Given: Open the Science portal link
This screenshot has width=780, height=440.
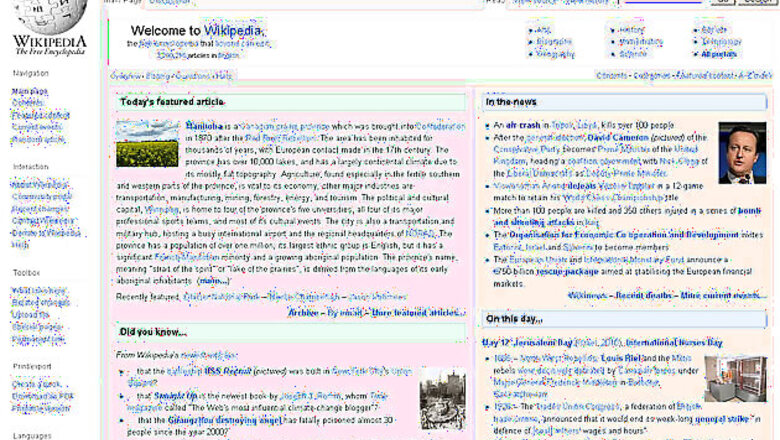Looking at the screenshot, I should [x=633, y=54].
